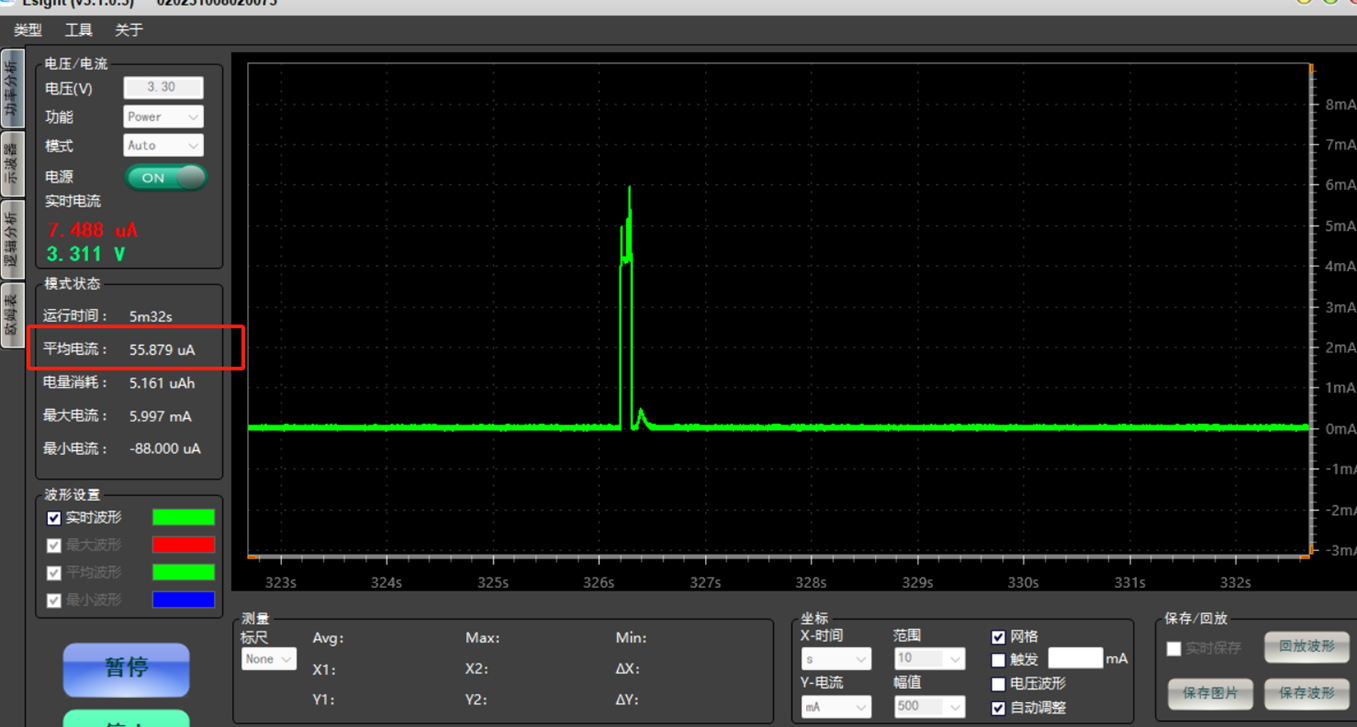Open the 示波器 side tab
This screenshot has width=1357, height=727.
12,163
